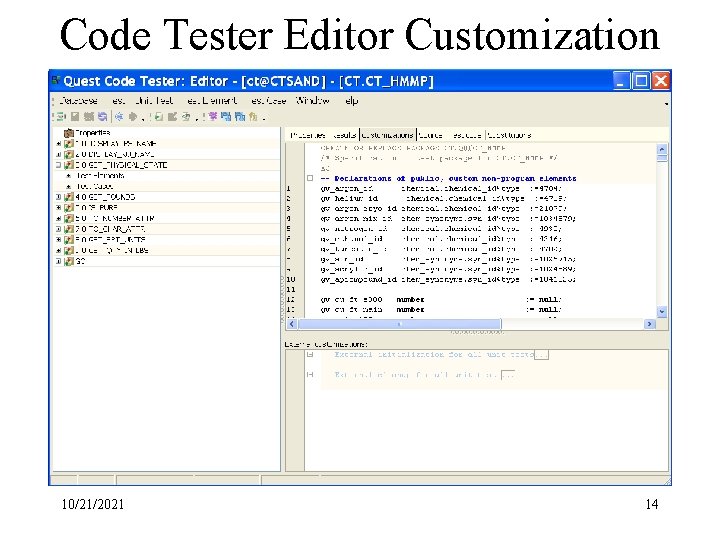Click inside the lower customizations editor area

tap(486, 410)
